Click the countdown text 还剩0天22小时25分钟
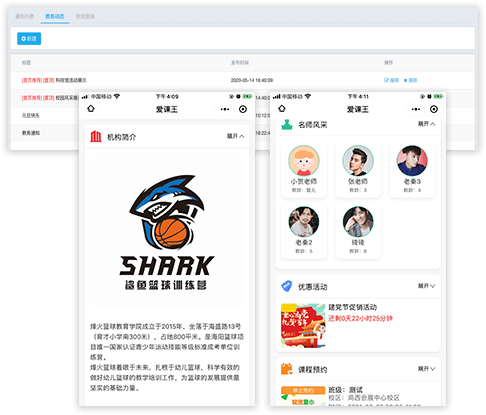 (x=360, y=319)
